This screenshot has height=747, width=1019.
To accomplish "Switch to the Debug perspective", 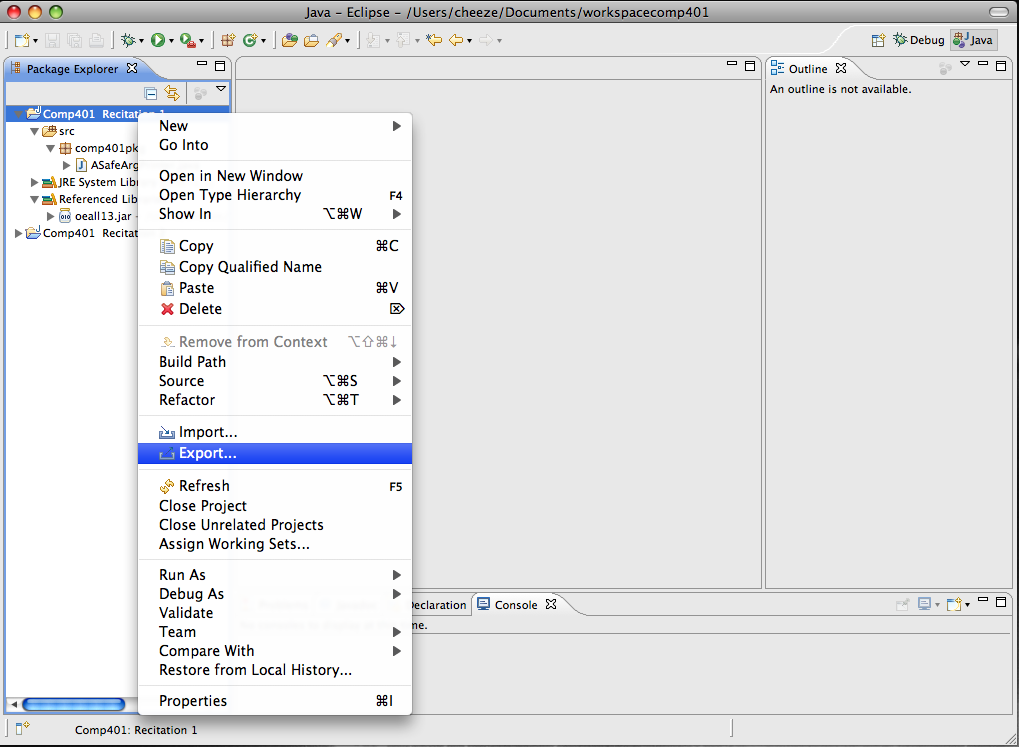I will tap(919, 40).
